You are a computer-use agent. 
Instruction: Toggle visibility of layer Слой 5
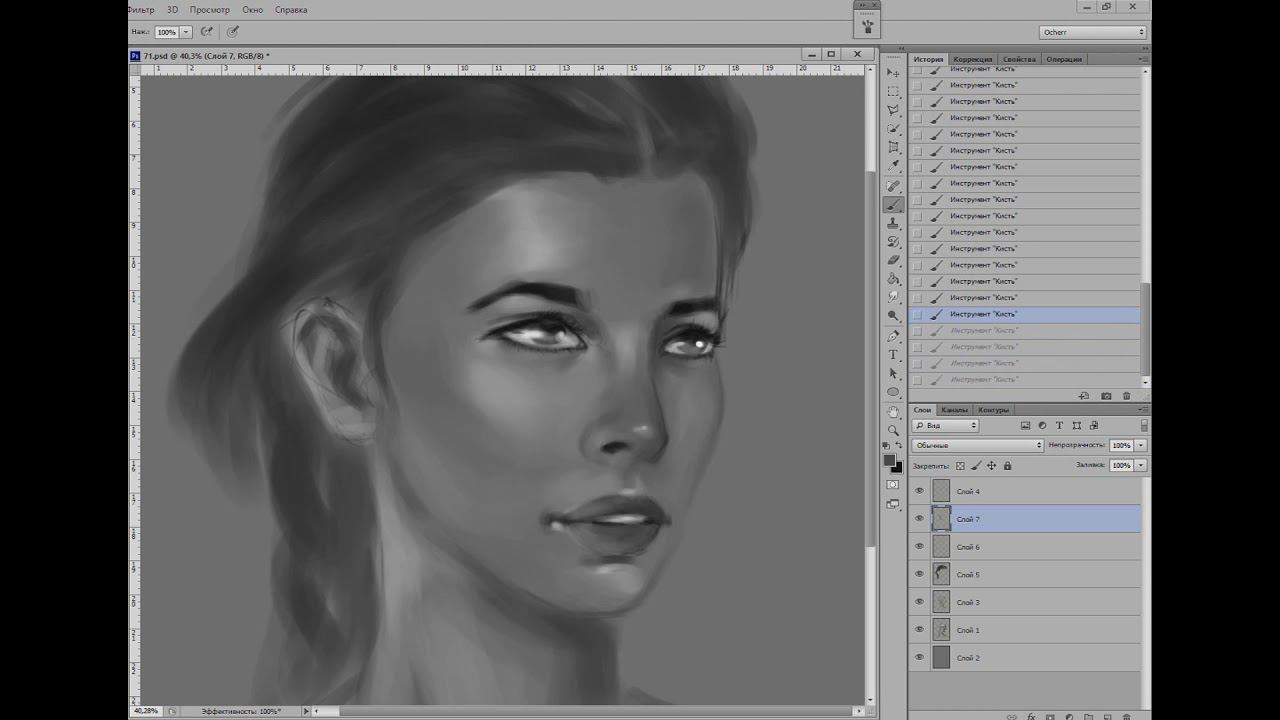[919, 574]
